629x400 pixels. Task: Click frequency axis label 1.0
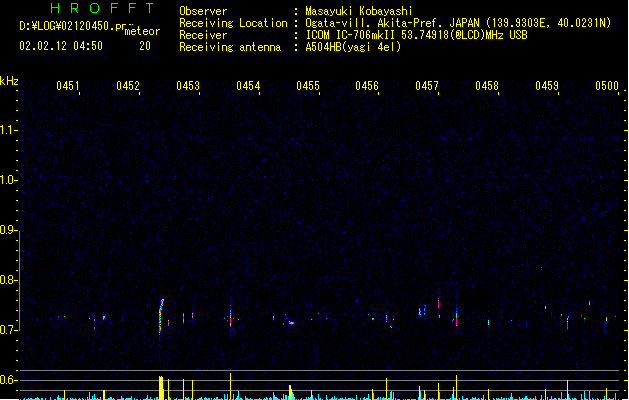pos(8,180)
